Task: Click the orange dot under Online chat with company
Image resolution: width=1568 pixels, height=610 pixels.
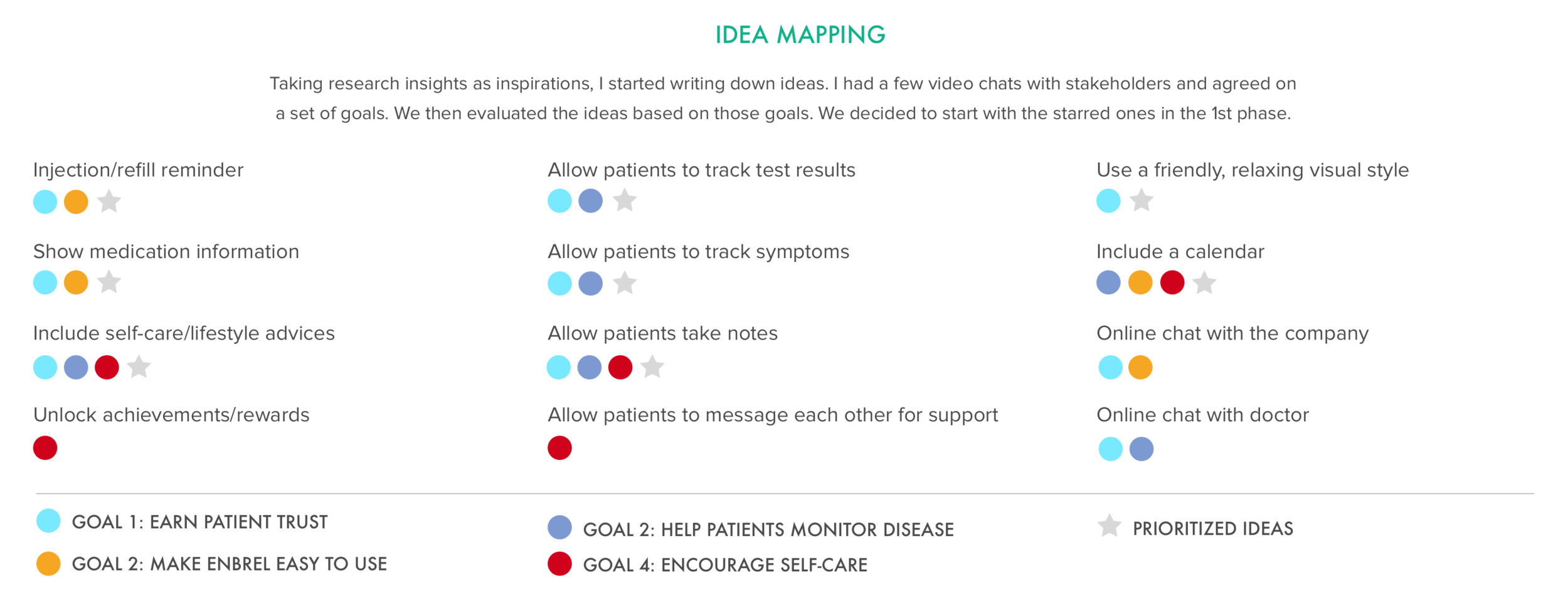Action: pos(1140,367)
